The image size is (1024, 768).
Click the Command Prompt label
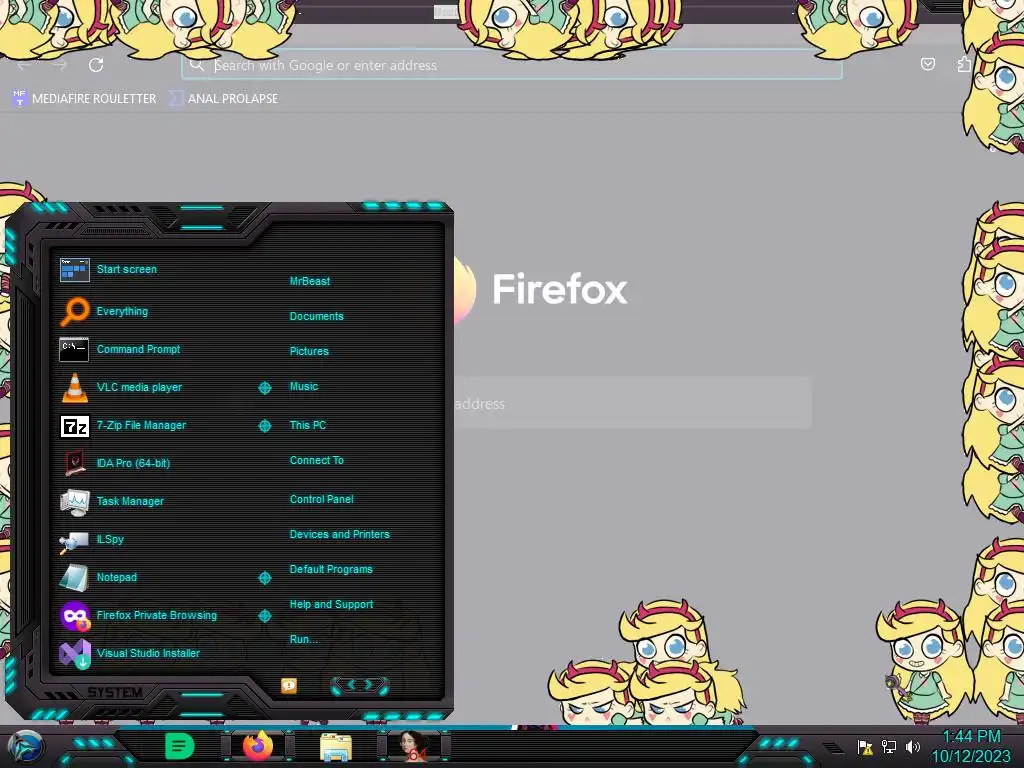pyautogui.click(x=138, y=349)
